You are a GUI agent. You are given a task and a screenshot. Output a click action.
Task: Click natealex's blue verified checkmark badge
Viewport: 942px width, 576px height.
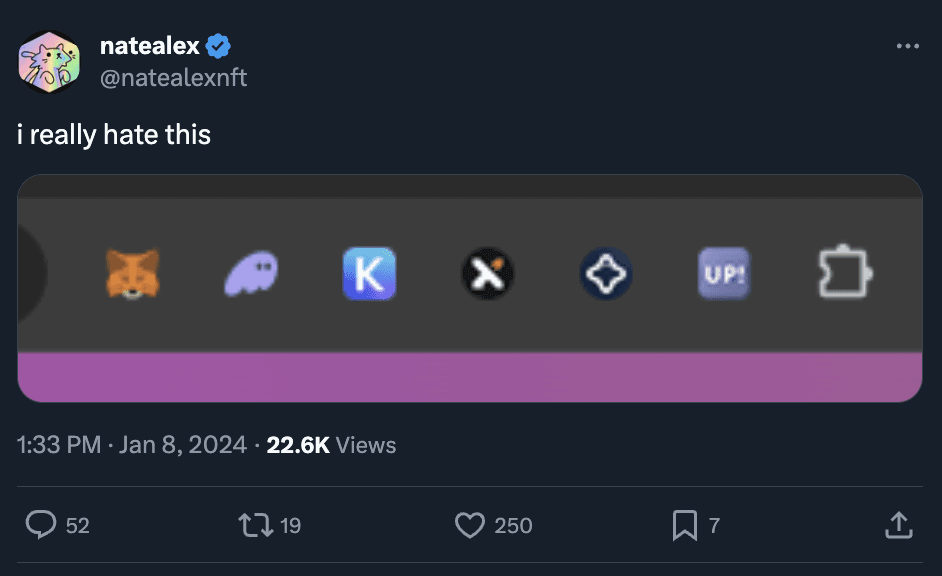pyautogui.click(x=216, y=44)
